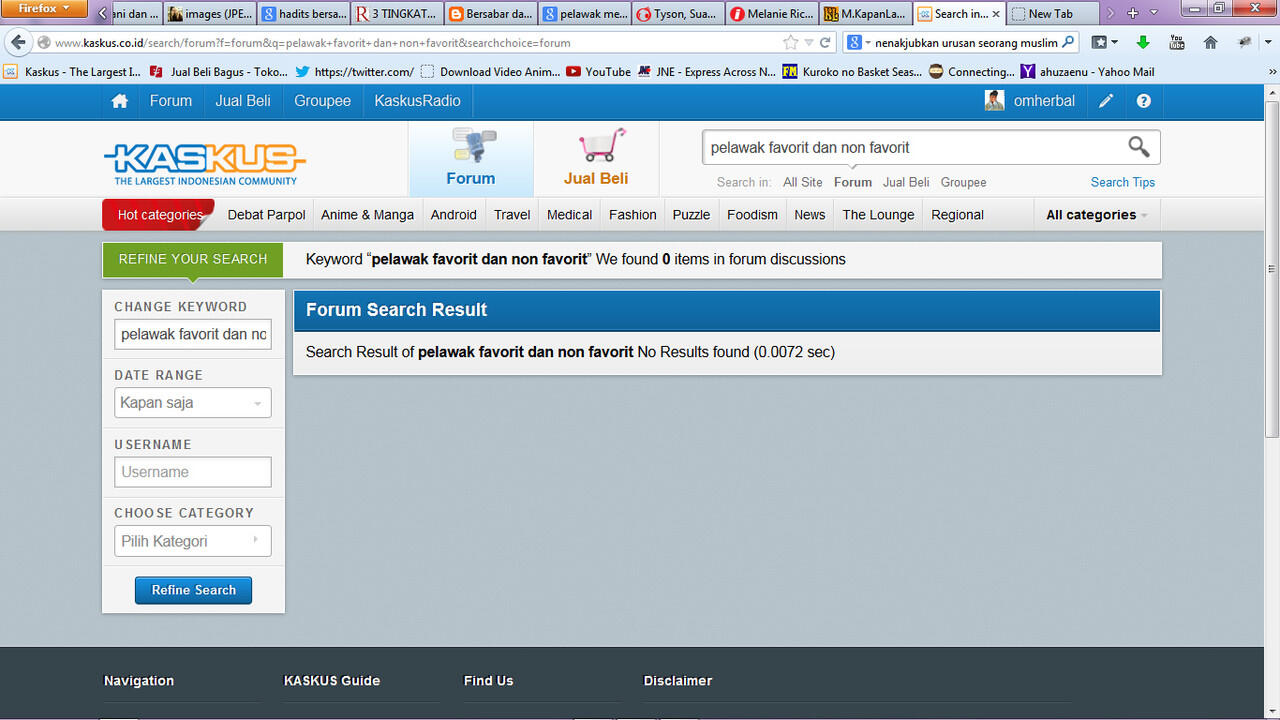Go back with the browser back arrow
1280x720 pixels.
pos(18,42)
